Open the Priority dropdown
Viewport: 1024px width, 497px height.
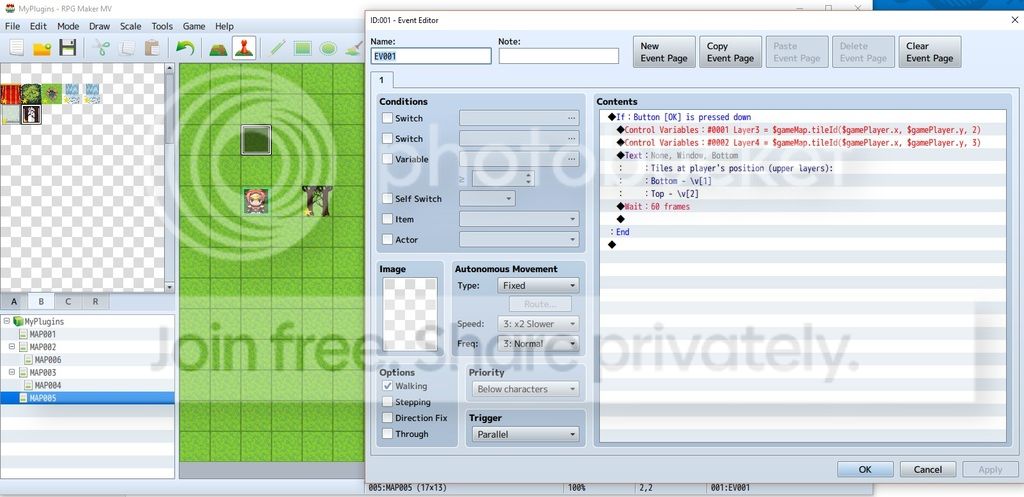pos(525,389)
